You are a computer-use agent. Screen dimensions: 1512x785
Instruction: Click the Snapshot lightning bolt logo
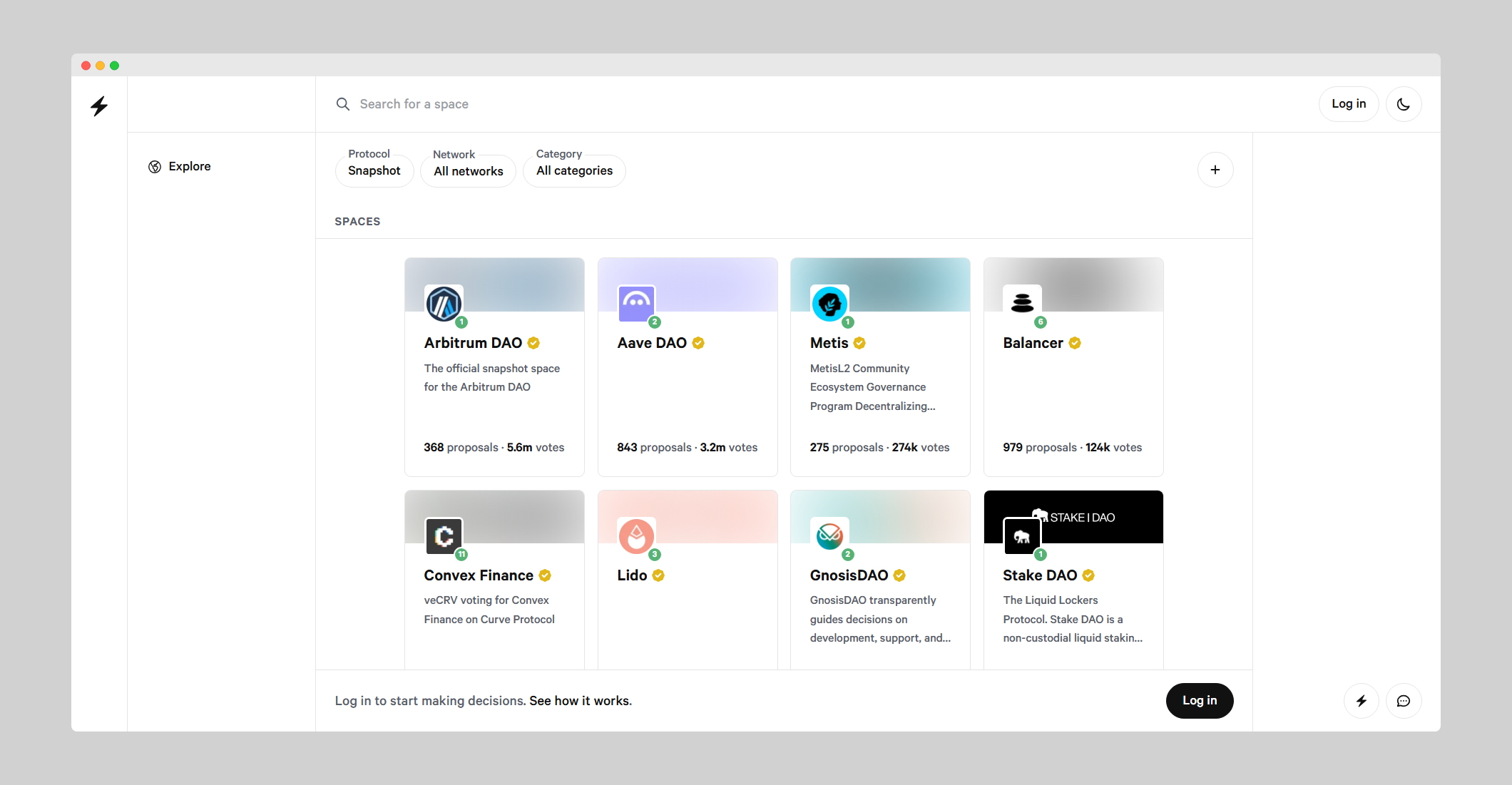pyautogui.click(x=99, y=106)
